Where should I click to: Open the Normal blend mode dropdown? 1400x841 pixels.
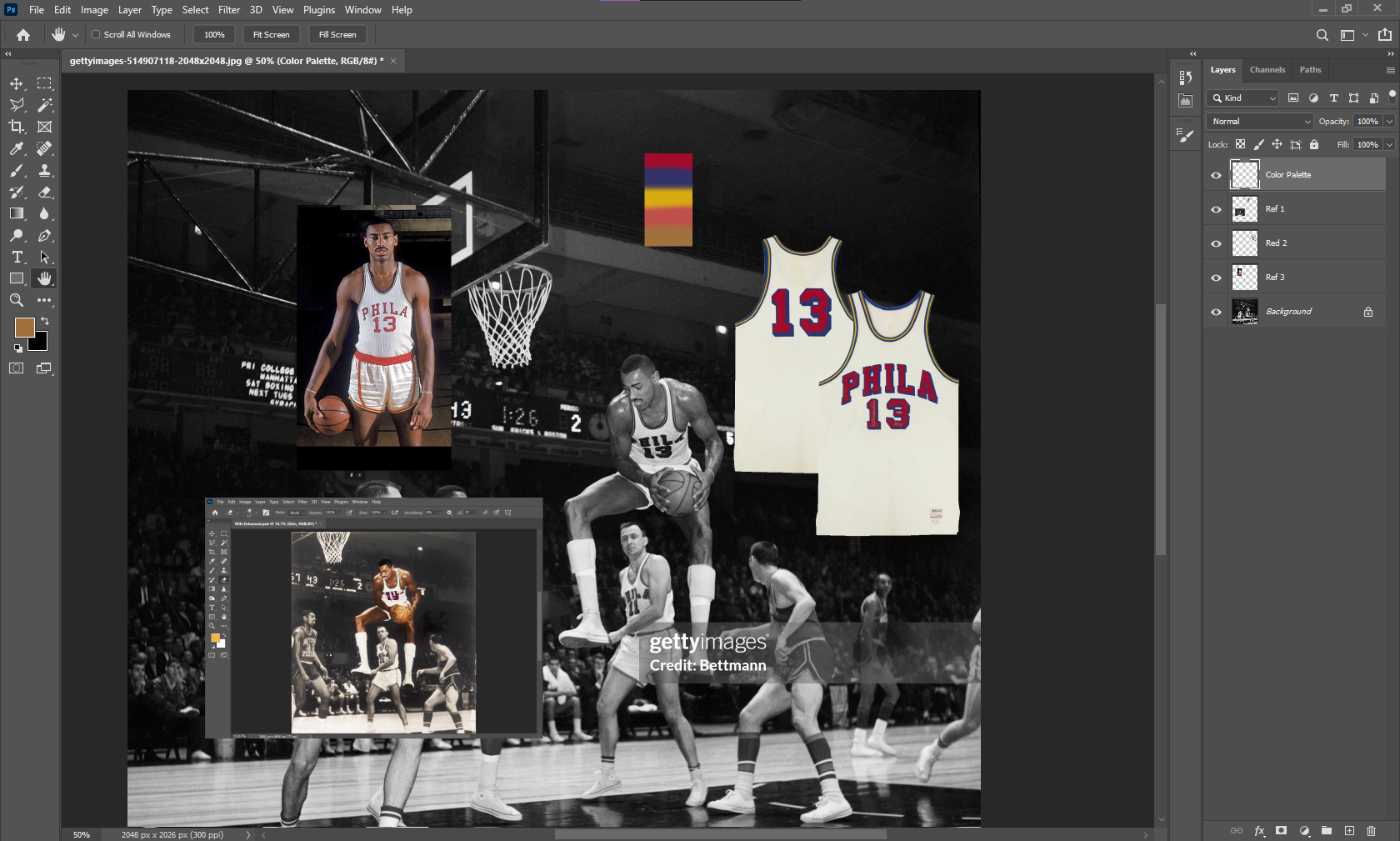(1259, 122)
